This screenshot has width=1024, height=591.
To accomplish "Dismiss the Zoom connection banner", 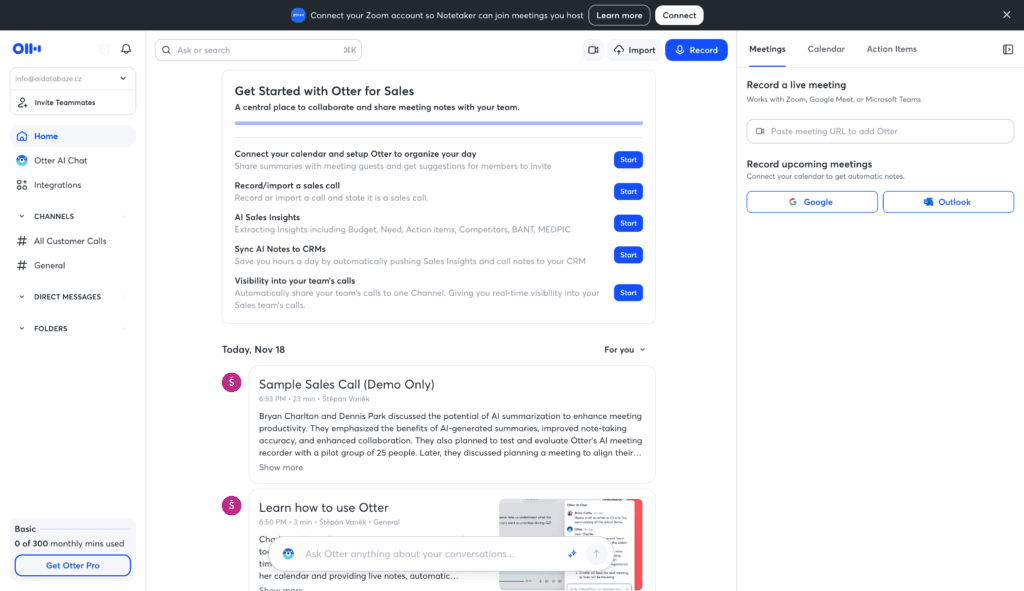I will pyautogui.click(x=1006, y=15).
